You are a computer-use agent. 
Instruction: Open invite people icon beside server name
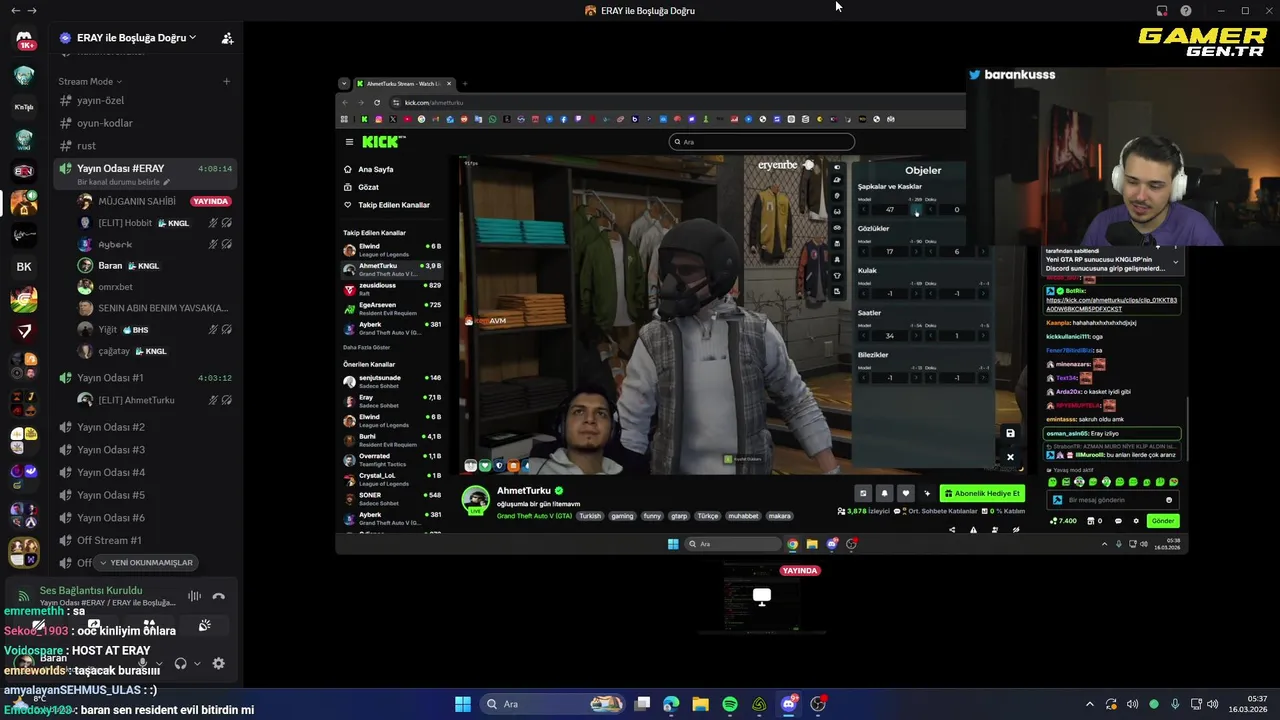(x=227, y=38)
